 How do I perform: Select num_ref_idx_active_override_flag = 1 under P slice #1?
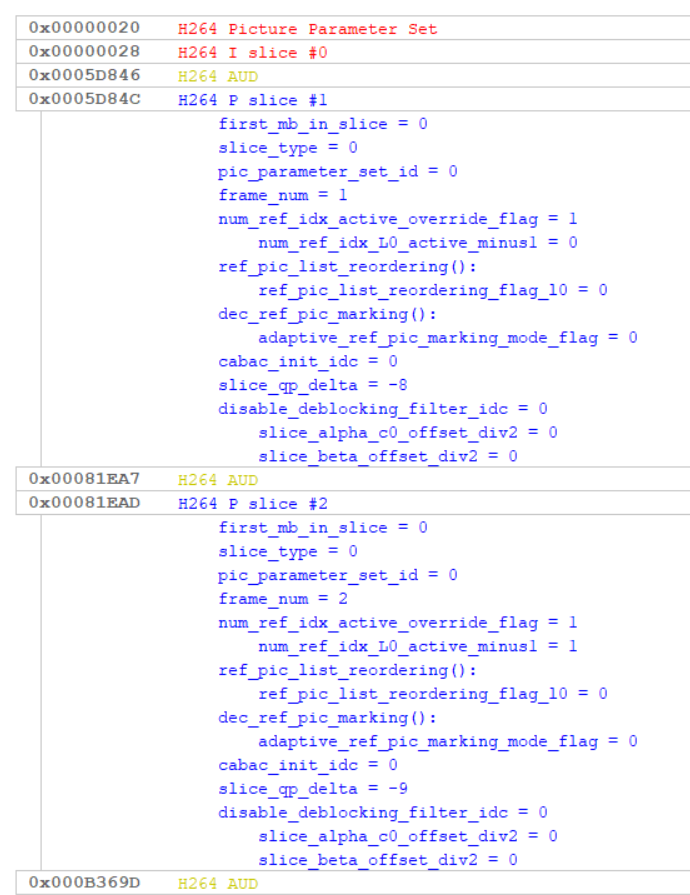[398, 219]
